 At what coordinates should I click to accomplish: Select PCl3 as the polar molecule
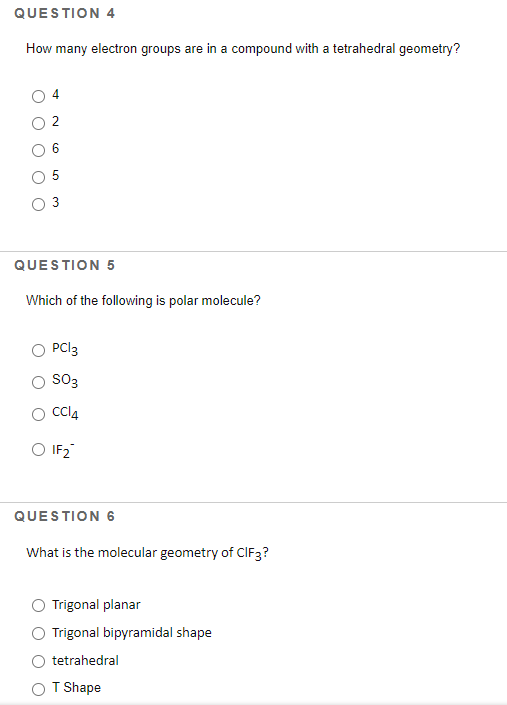tap(39, 350)
